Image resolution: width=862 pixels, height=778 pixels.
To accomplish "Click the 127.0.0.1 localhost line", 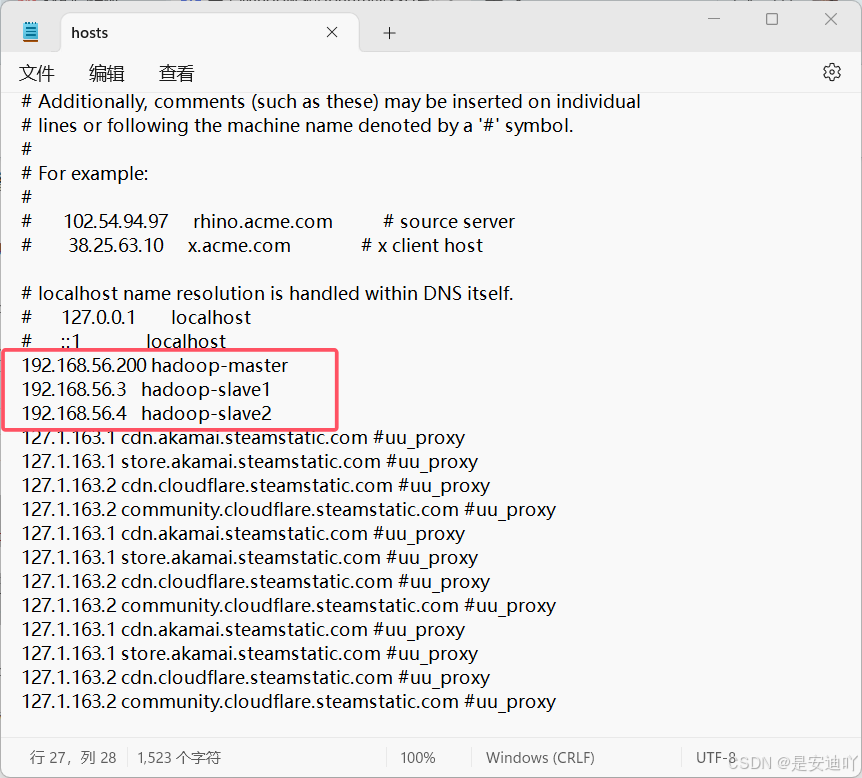I will [x=136, y=318].
